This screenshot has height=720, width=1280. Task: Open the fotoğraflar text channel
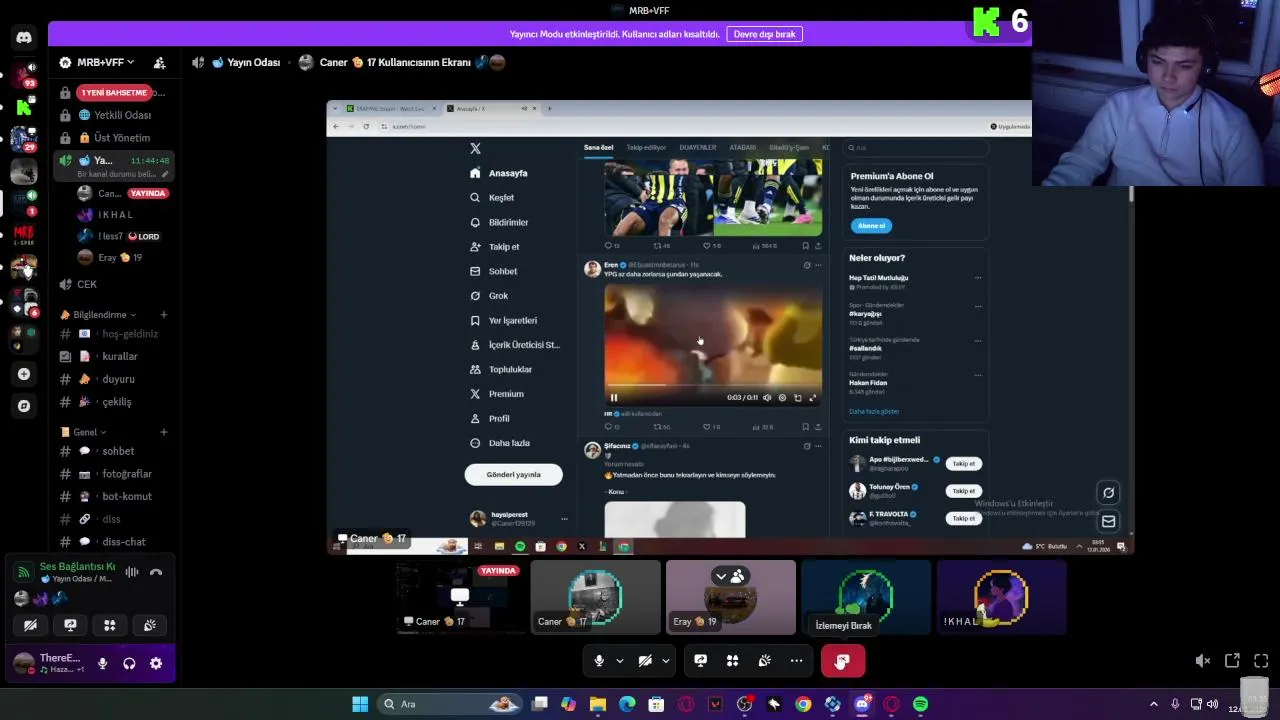pos(115,474)
